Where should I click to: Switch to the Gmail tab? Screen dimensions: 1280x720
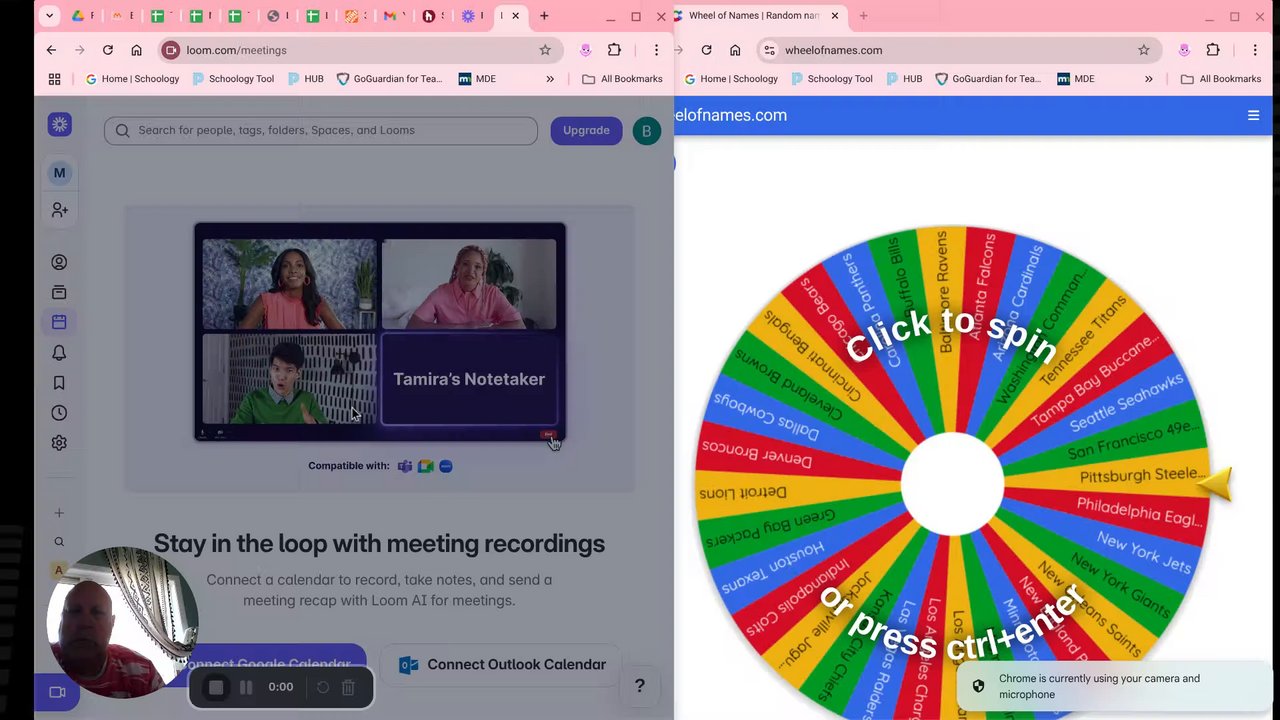[390, 16]
